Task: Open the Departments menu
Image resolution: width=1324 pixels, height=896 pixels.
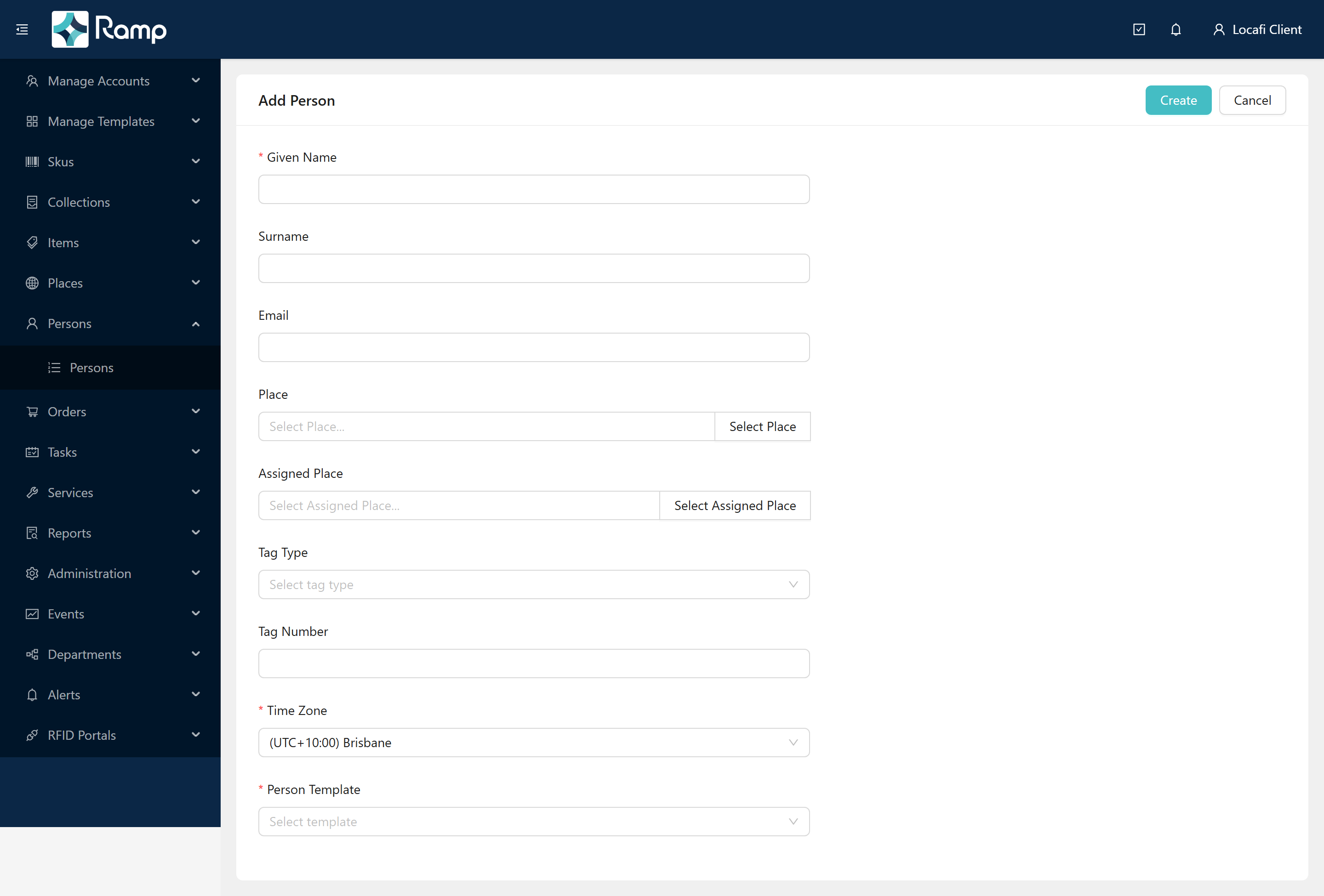Action: (x=110, y=654)
